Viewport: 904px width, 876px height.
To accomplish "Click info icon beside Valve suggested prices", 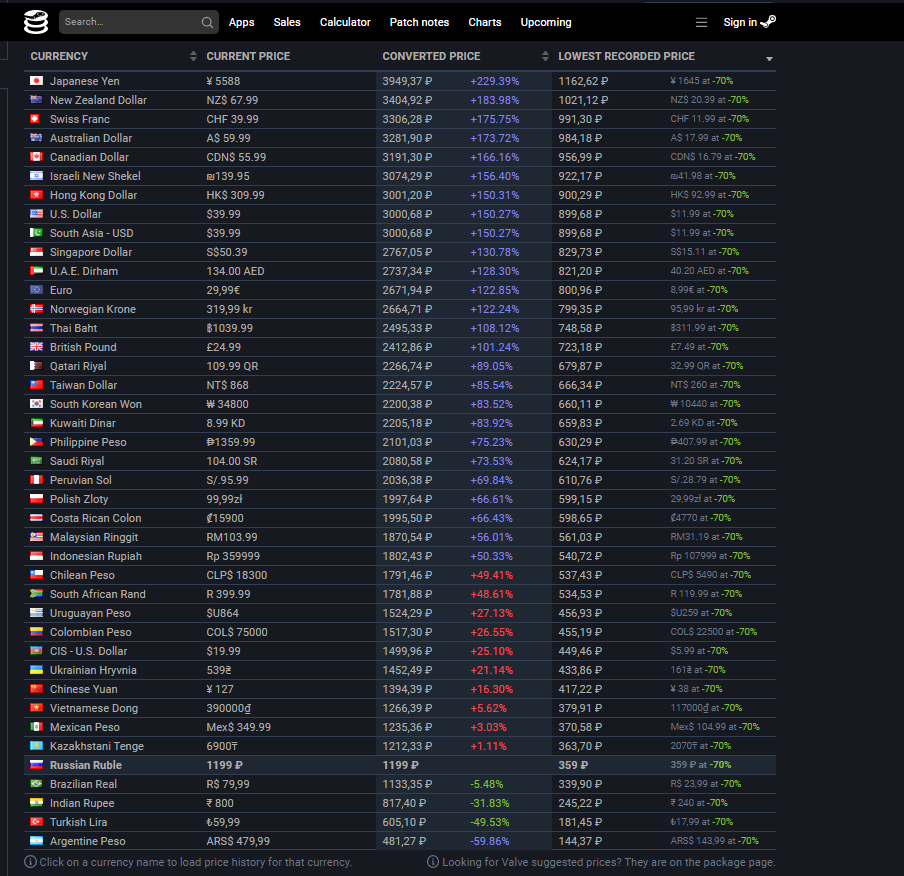I will [433, 862].
